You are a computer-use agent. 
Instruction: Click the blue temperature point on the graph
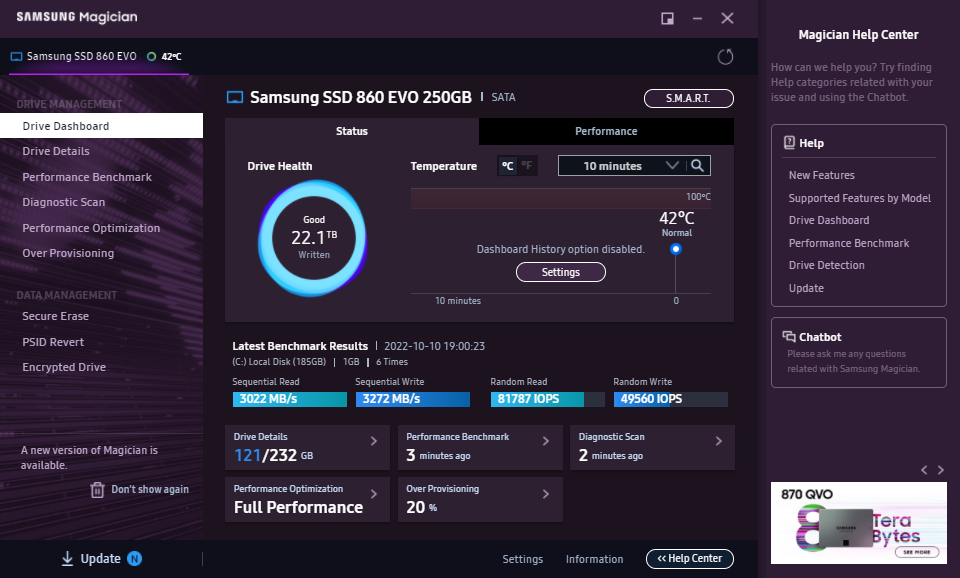[x=676, y=249]
